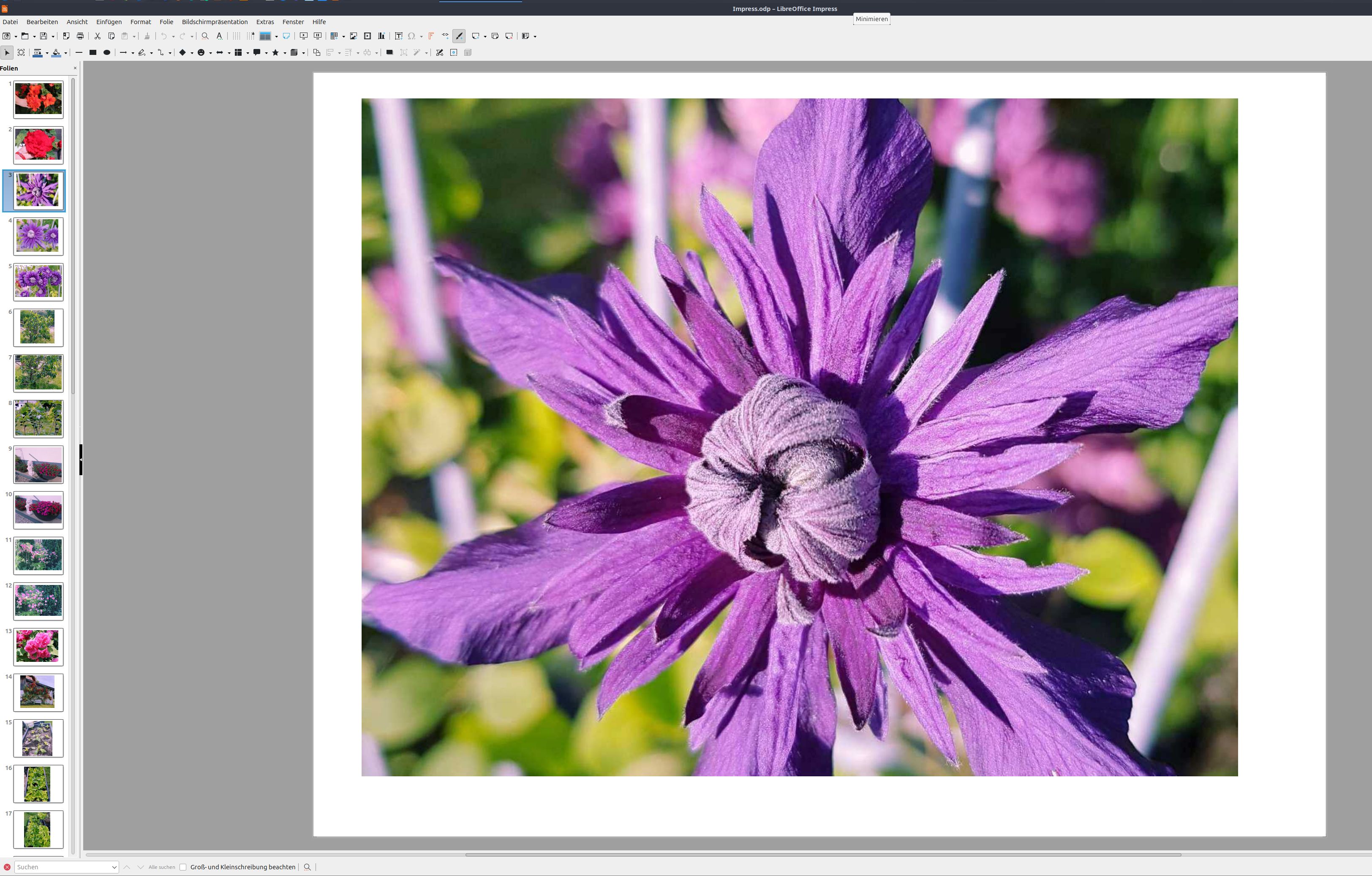The height and width of the screenshot is (876, 1372).
Task: Toggle the Show Draw Functions brush button
Action: 459,36
